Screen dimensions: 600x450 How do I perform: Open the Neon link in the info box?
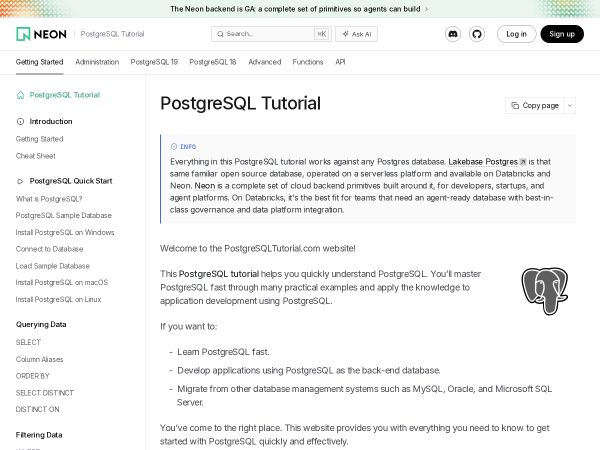[x=205, y=186]
